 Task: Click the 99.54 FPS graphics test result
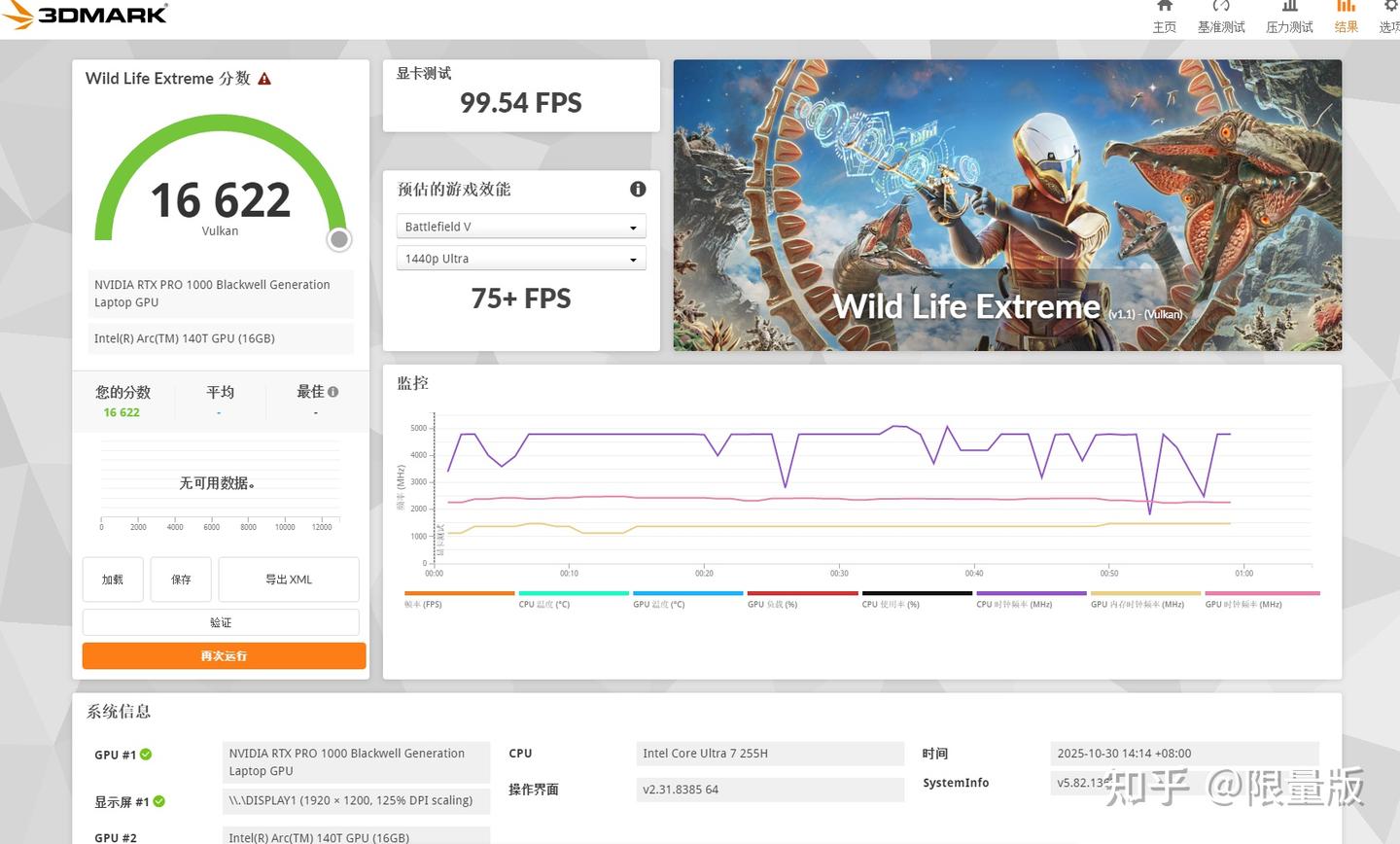point(521,103)
